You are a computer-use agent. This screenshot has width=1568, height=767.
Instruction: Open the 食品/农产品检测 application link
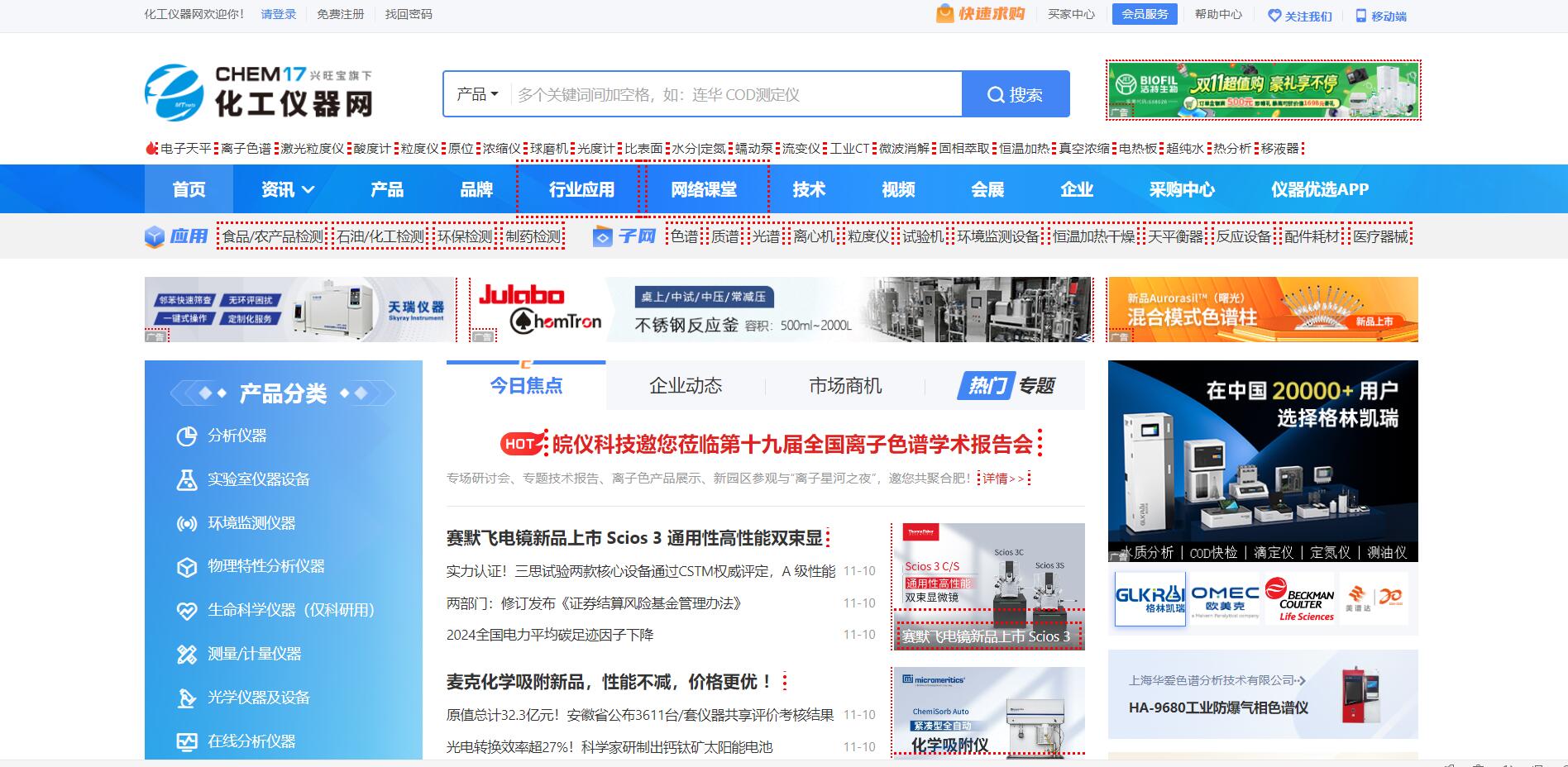click(273, 237)
